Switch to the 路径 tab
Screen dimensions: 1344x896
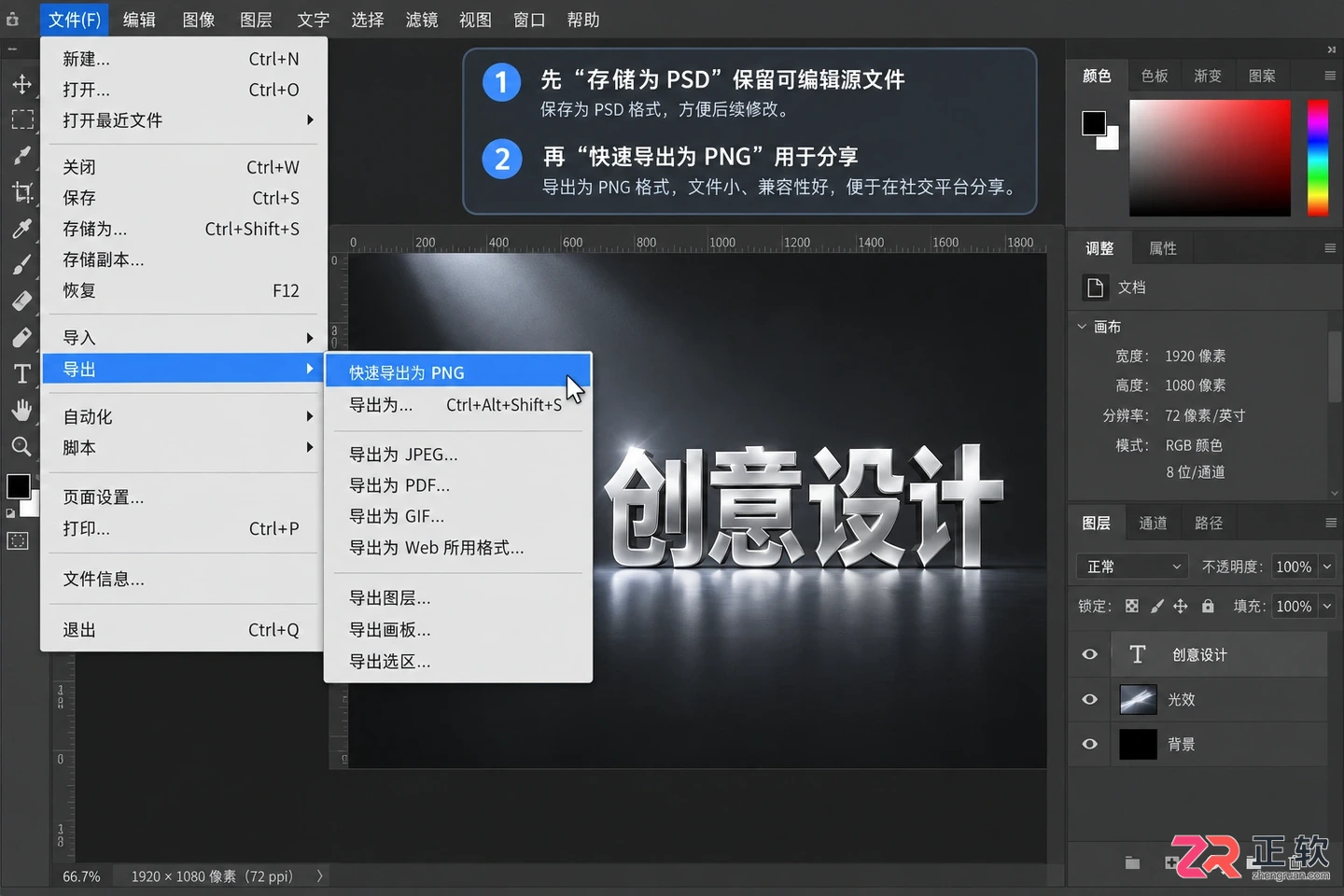tap(1209, 523)
